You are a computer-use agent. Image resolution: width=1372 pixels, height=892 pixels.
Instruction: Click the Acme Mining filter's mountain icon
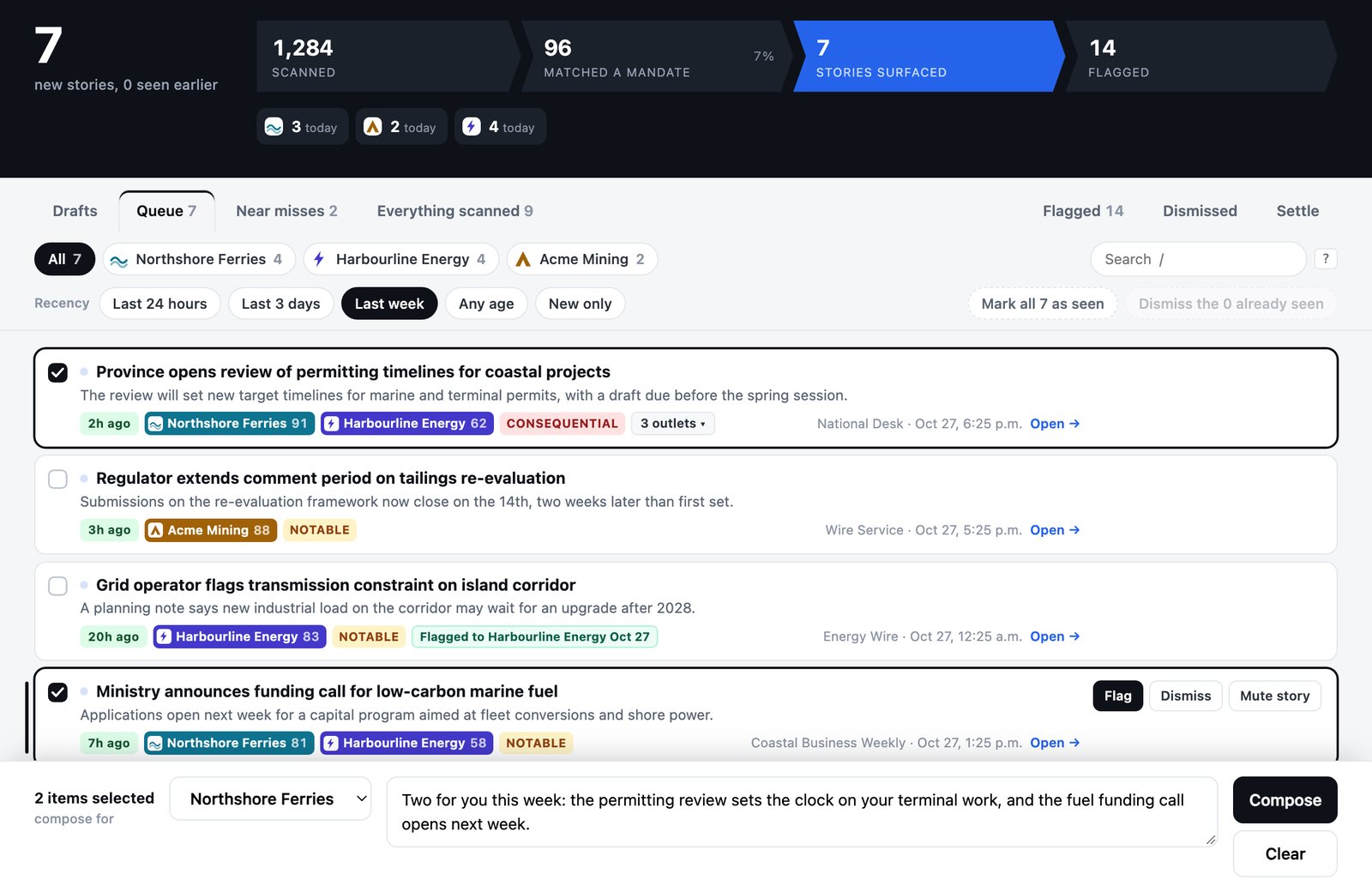click(x=523, y=259)
